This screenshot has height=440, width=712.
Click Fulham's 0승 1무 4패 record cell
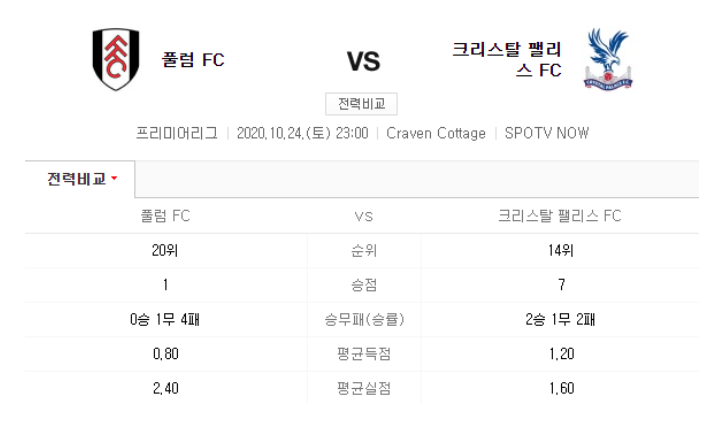click(165, 319)
